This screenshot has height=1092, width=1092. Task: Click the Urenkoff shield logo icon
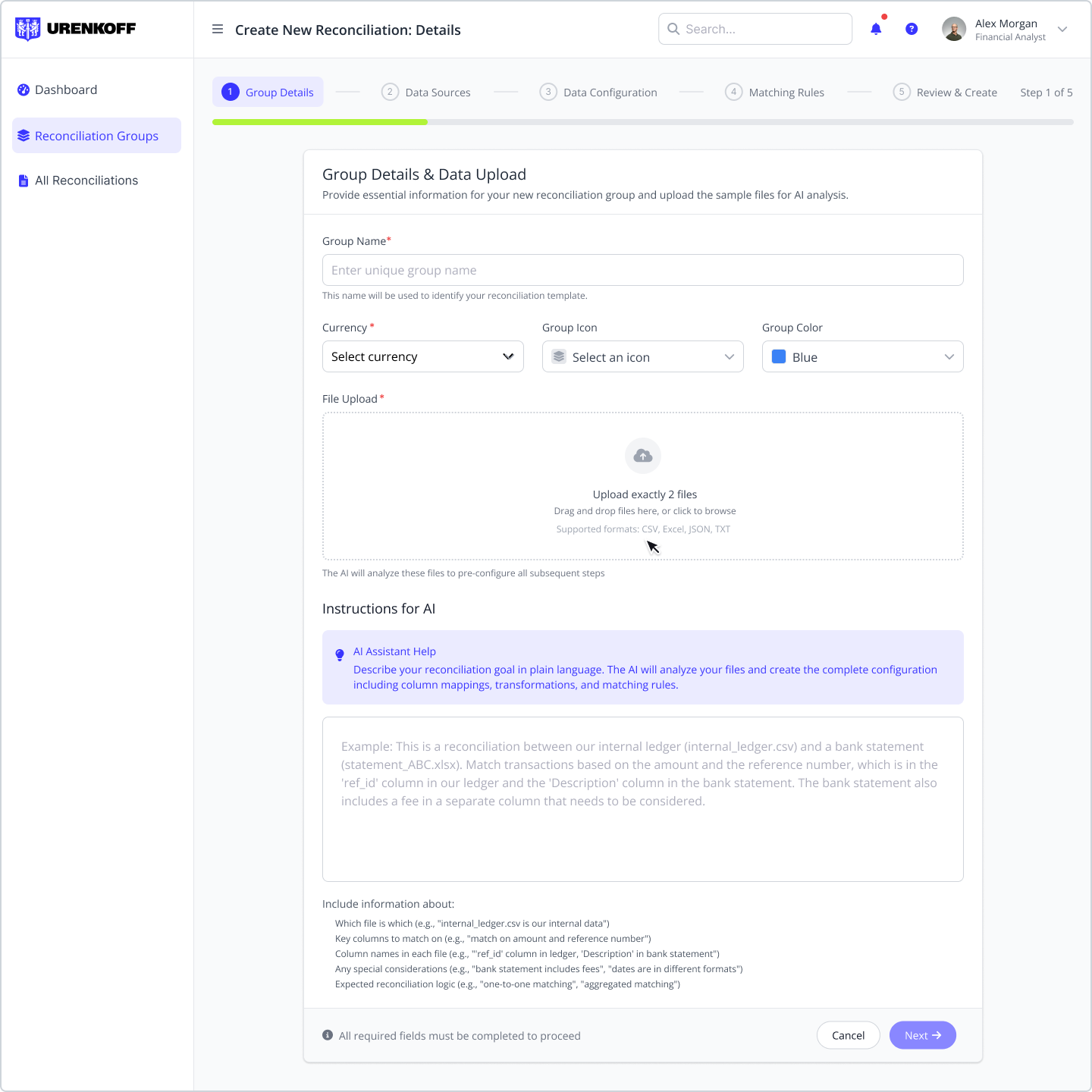pyautogui.click(x=28, y=29)
